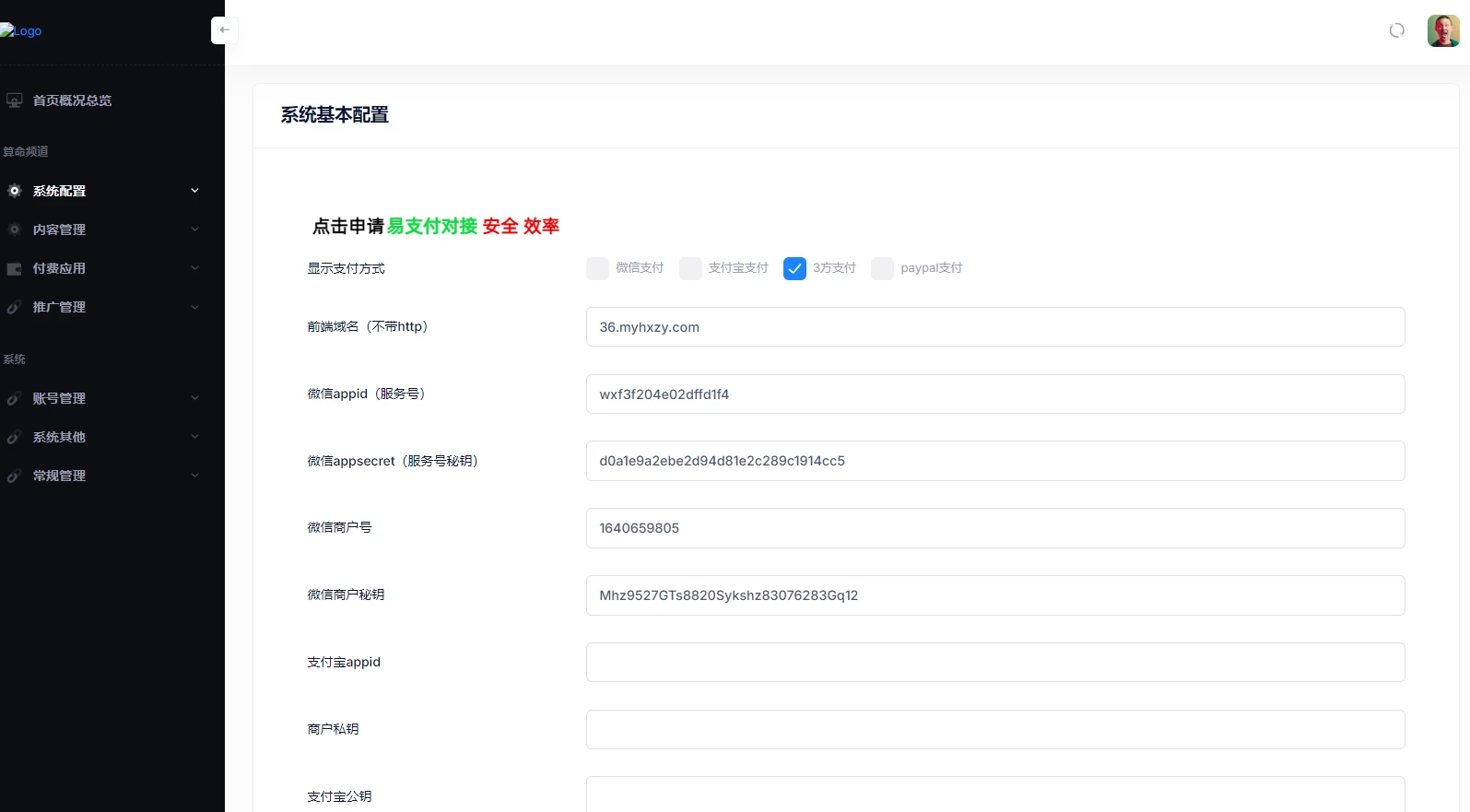Click into the 微信商户号 input field
Image resolution: width=1470 pixels, height=812 pixels.
click(994, 528)
